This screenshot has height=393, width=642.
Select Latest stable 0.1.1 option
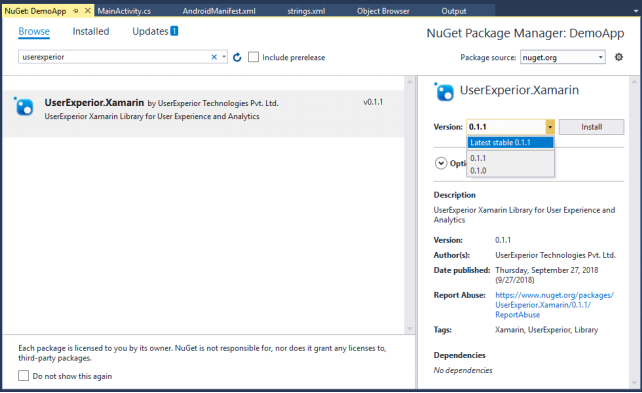510,142
